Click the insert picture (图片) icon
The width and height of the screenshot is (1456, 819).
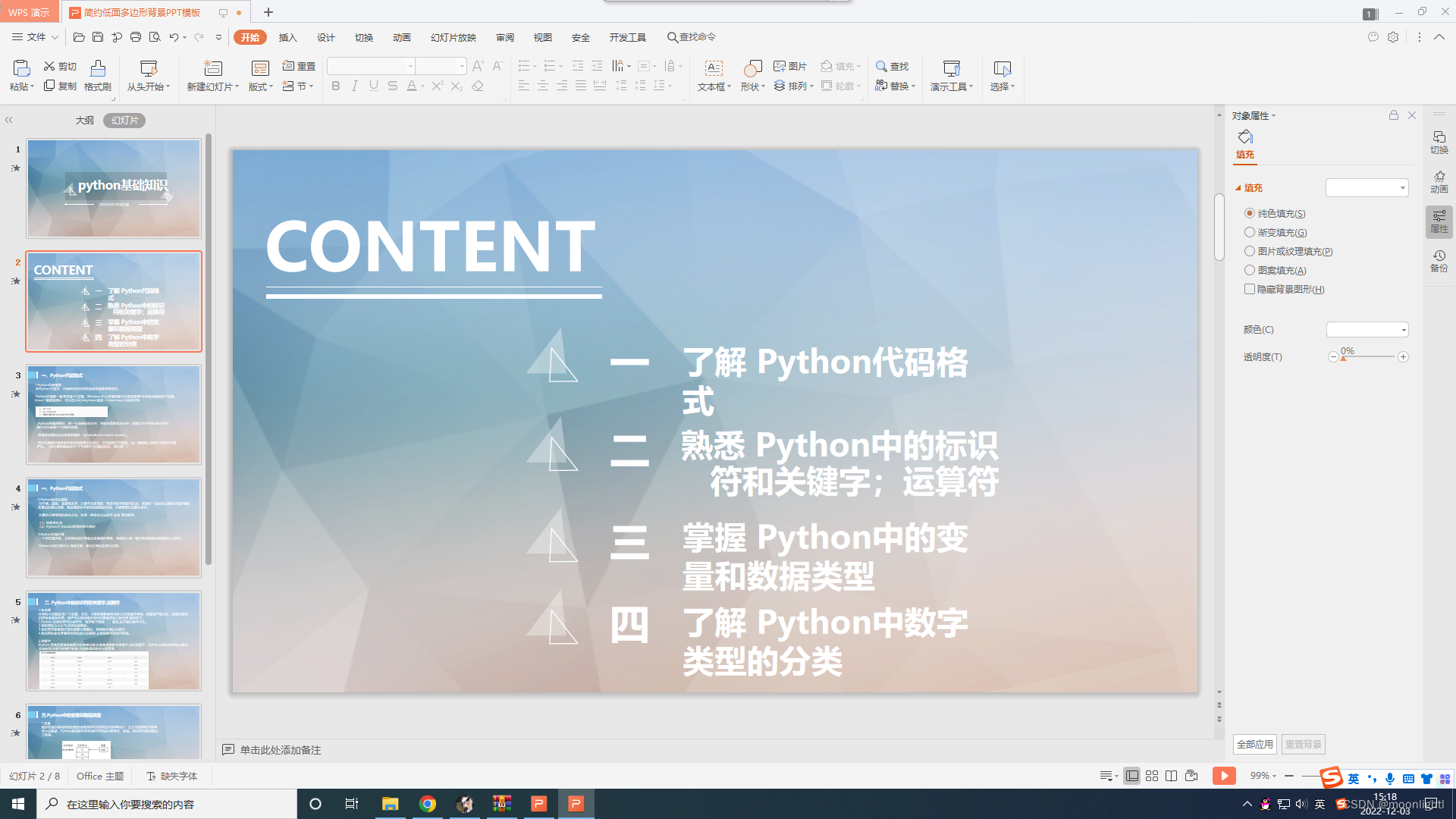tap(780, 67)
